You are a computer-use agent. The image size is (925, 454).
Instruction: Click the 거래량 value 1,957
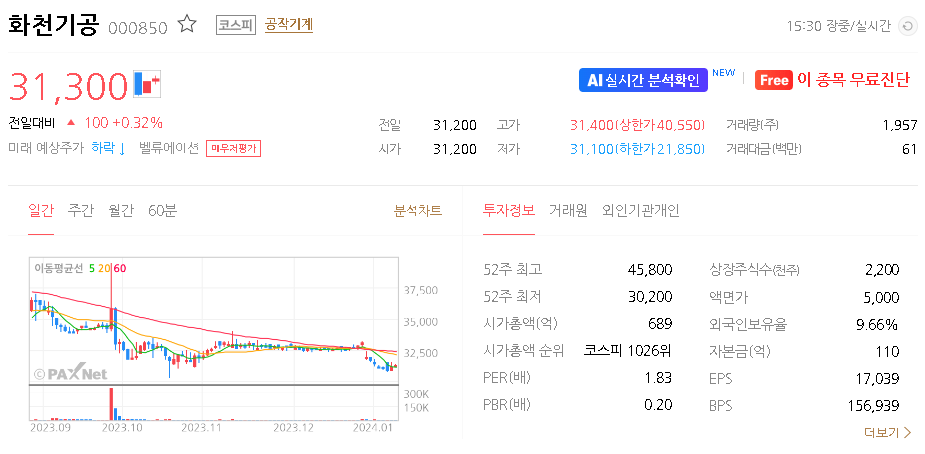[x=900, y=125]
